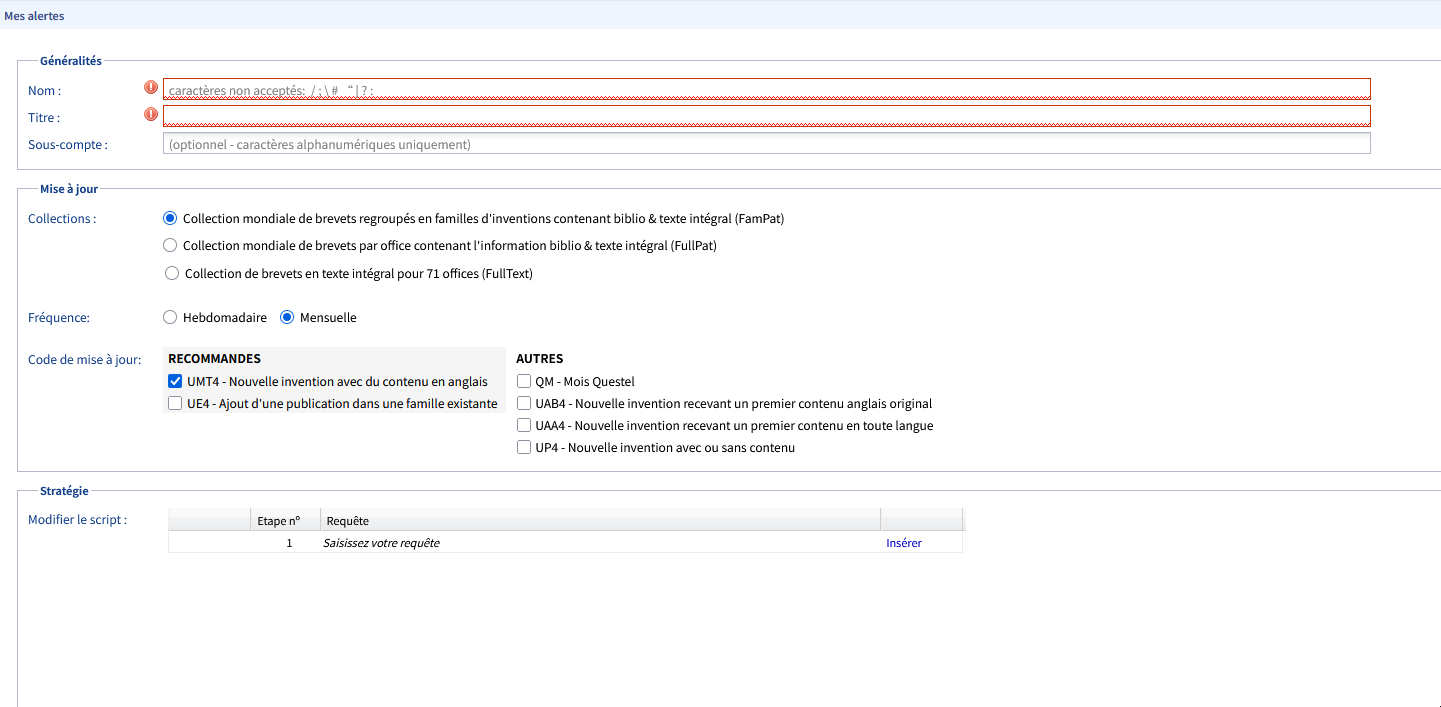Screen dimensions: 1441x707
Task: Uncheck UMT4 Nouvelle invention checkbox
Action: coord(175,381)
